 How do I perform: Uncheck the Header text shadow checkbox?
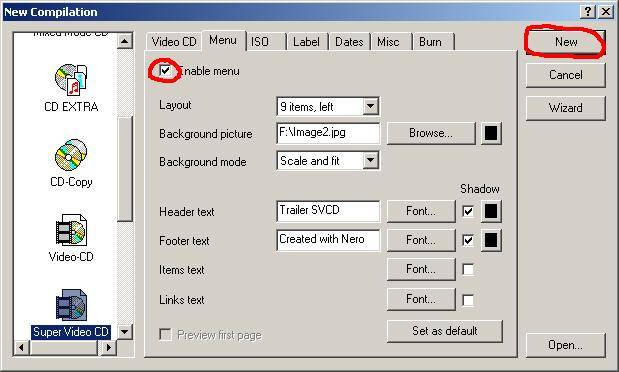point(468,211)
